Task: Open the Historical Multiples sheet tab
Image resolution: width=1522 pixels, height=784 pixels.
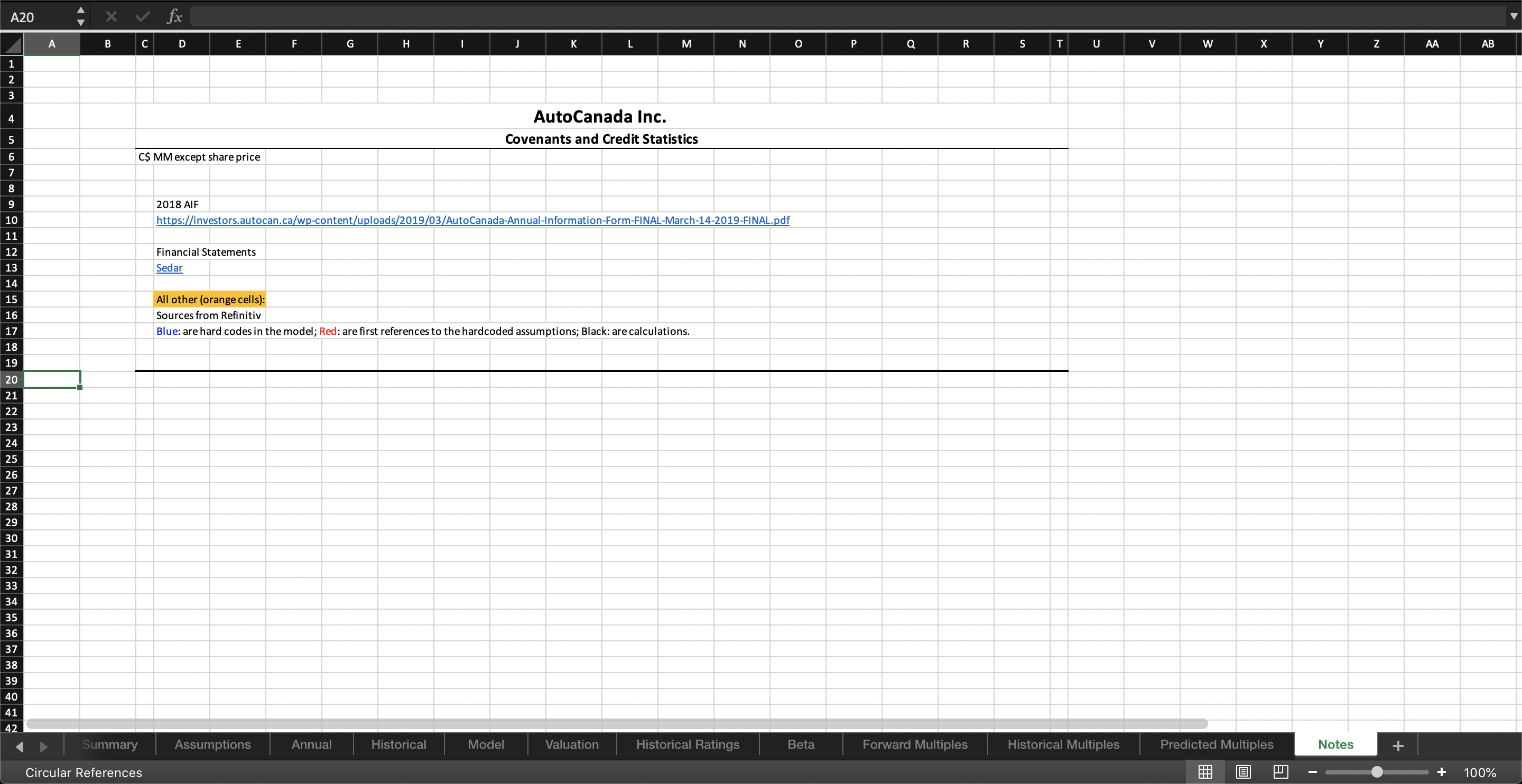Action: click(1063, 744)
